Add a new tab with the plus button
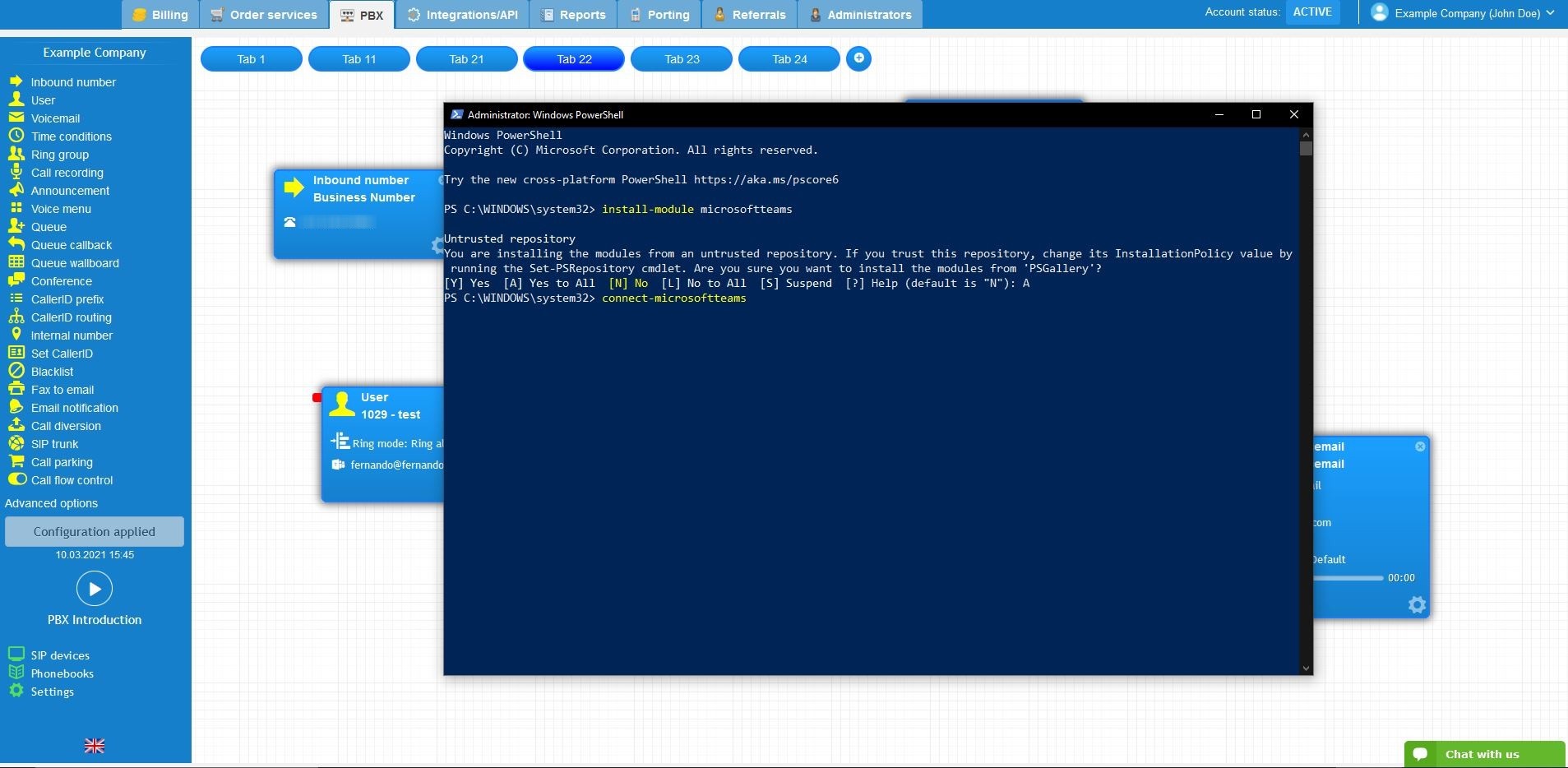The height and width of the screenshot is (768, 1568). click(x=858, y=58)
